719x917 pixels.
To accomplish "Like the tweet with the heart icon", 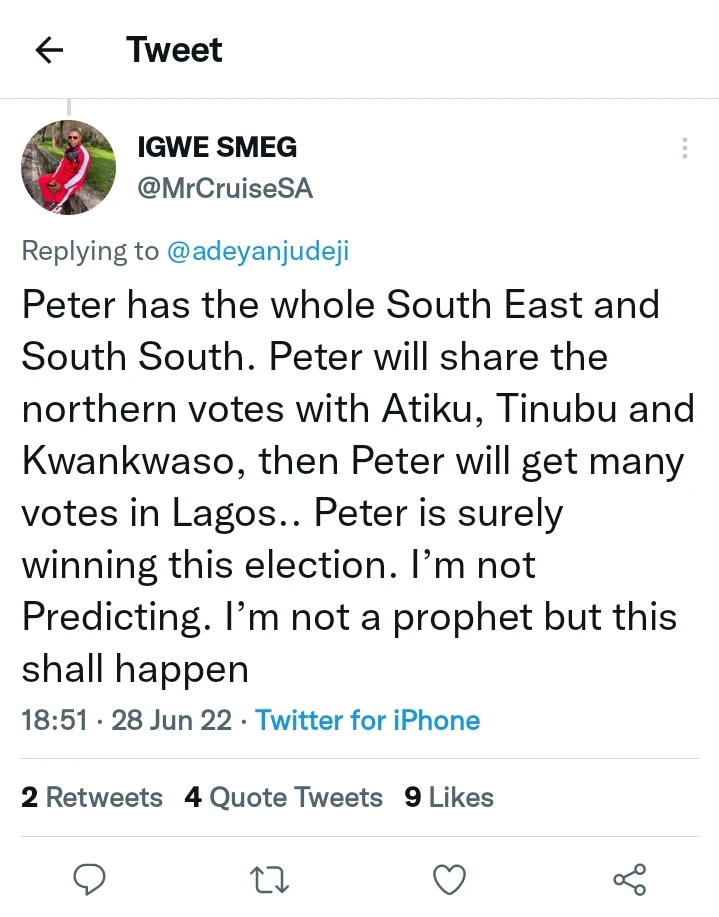I will (449, 879).
